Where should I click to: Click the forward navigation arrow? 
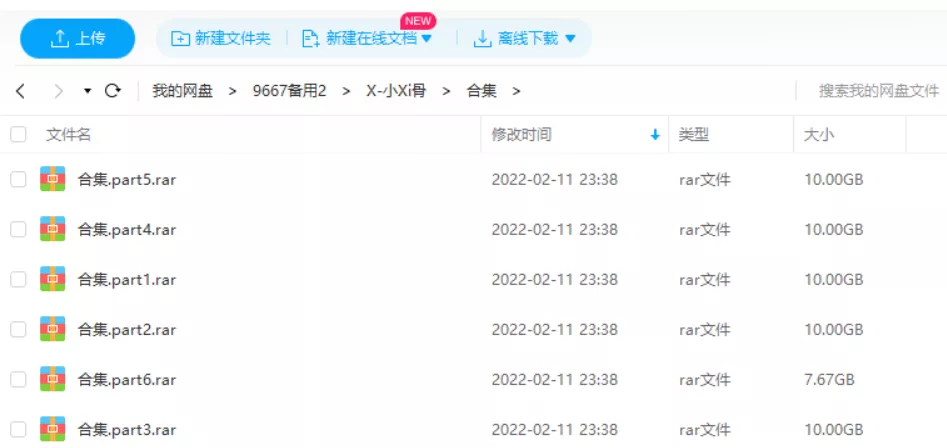tap(58, 91)
